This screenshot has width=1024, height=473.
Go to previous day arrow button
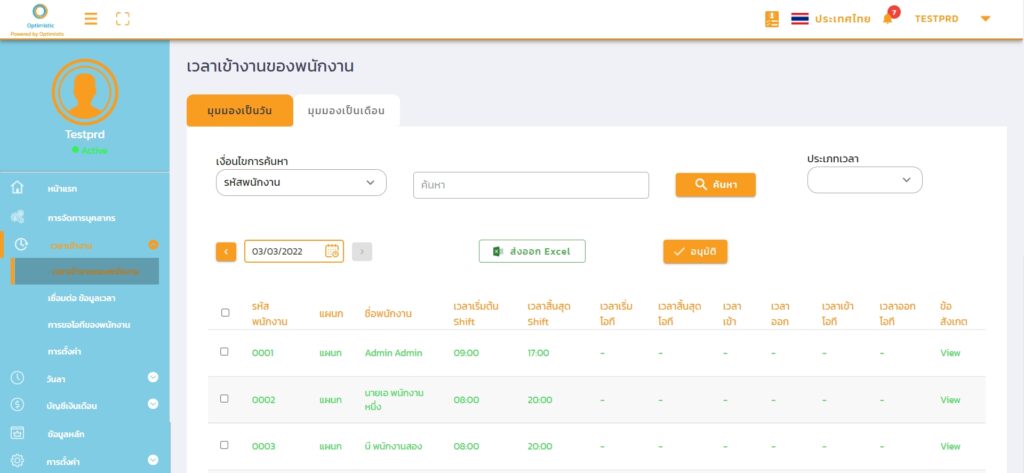click(x=226, y=252)
